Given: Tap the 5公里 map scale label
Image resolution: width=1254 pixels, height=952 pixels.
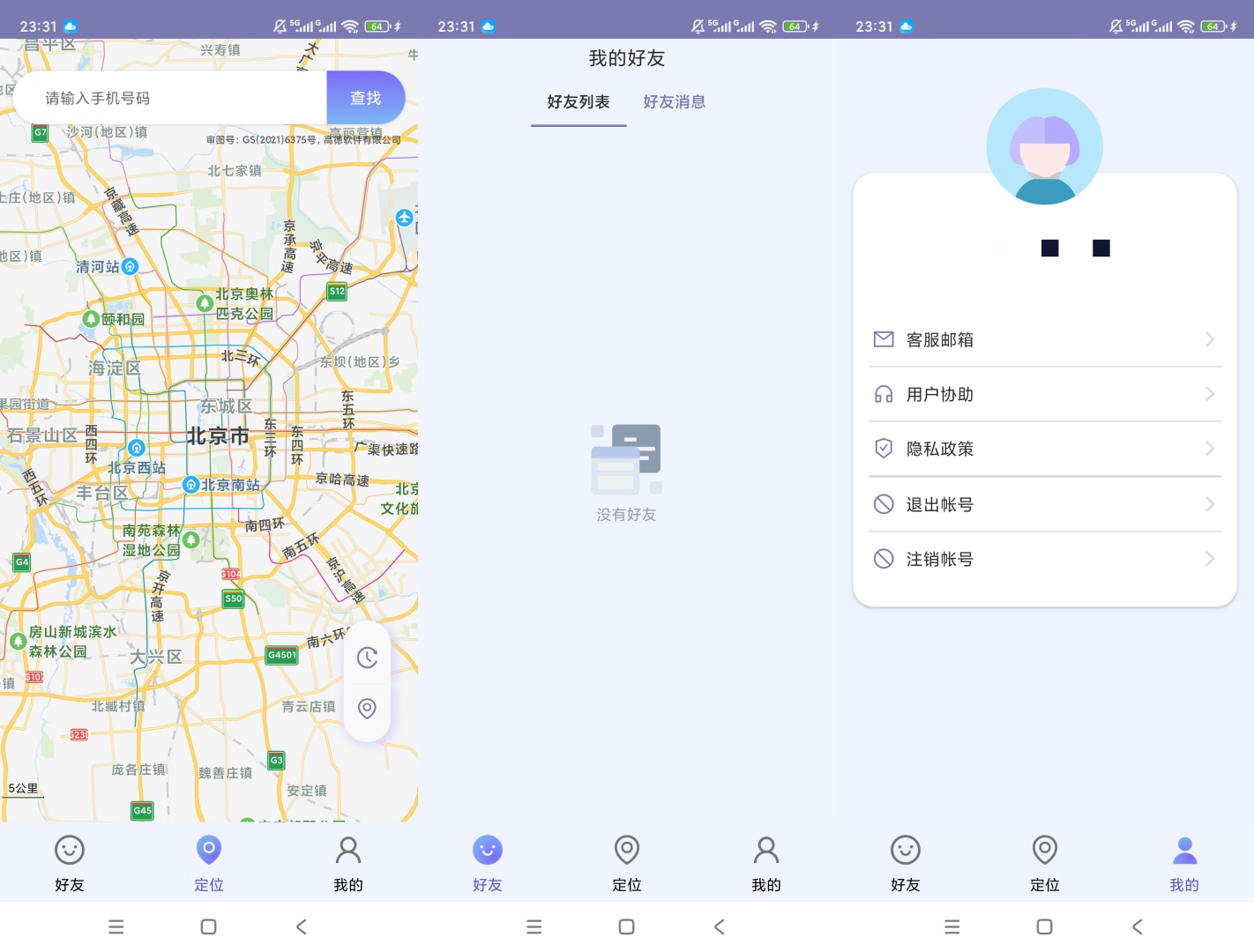Looking at the screenshot, I should [23, 788].
